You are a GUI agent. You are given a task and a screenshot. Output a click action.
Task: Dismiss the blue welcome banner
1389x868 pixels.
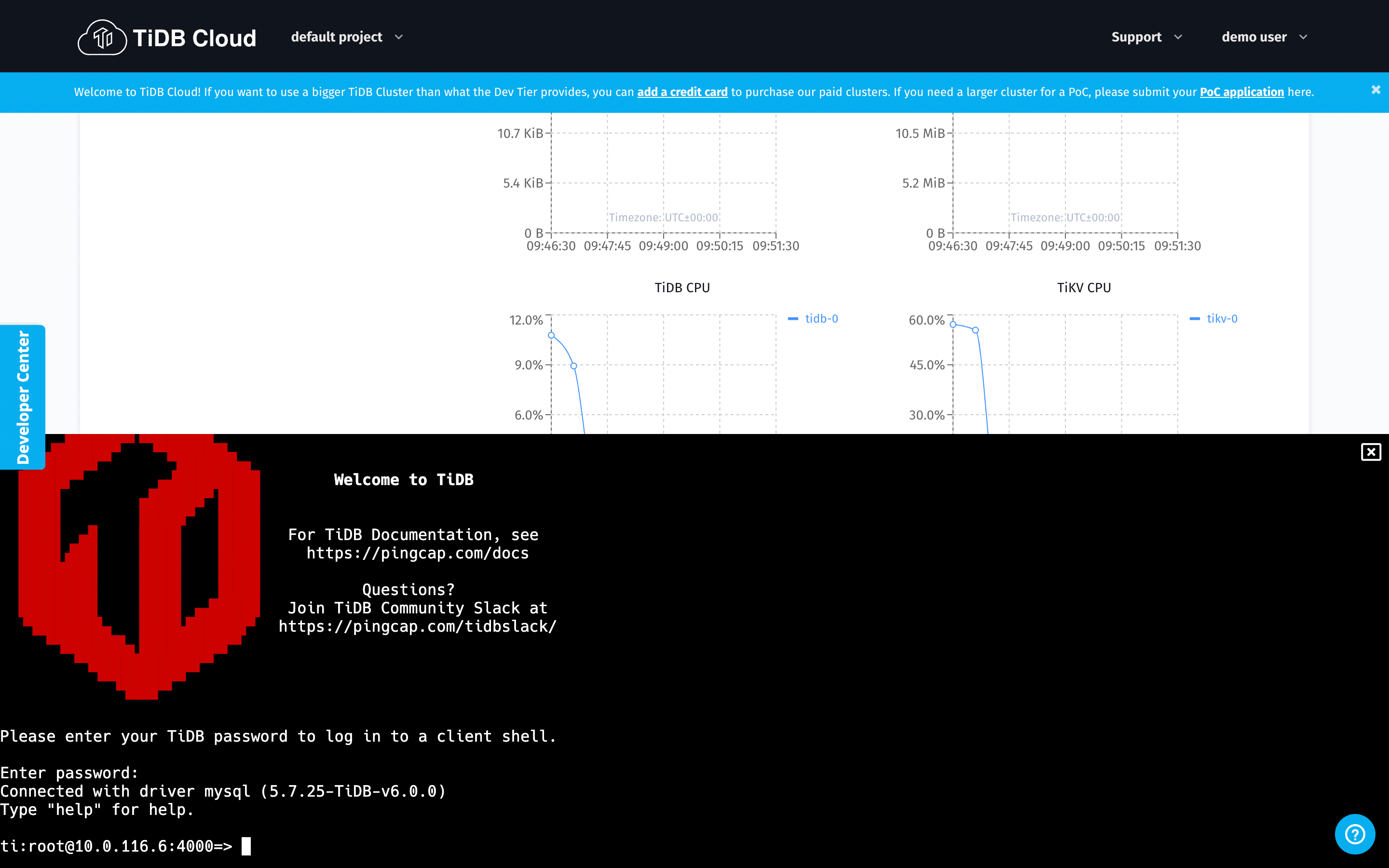pos(1376,90)
